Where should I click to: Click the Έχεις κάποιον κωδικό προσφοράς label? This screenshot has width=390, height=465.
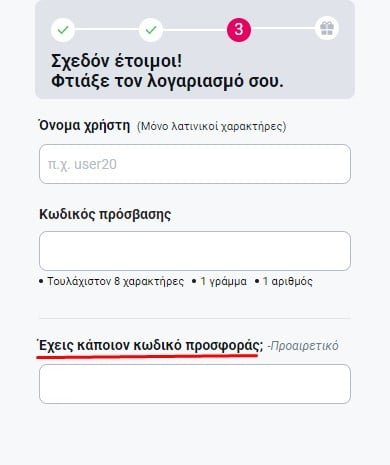(x=151, y=345)
